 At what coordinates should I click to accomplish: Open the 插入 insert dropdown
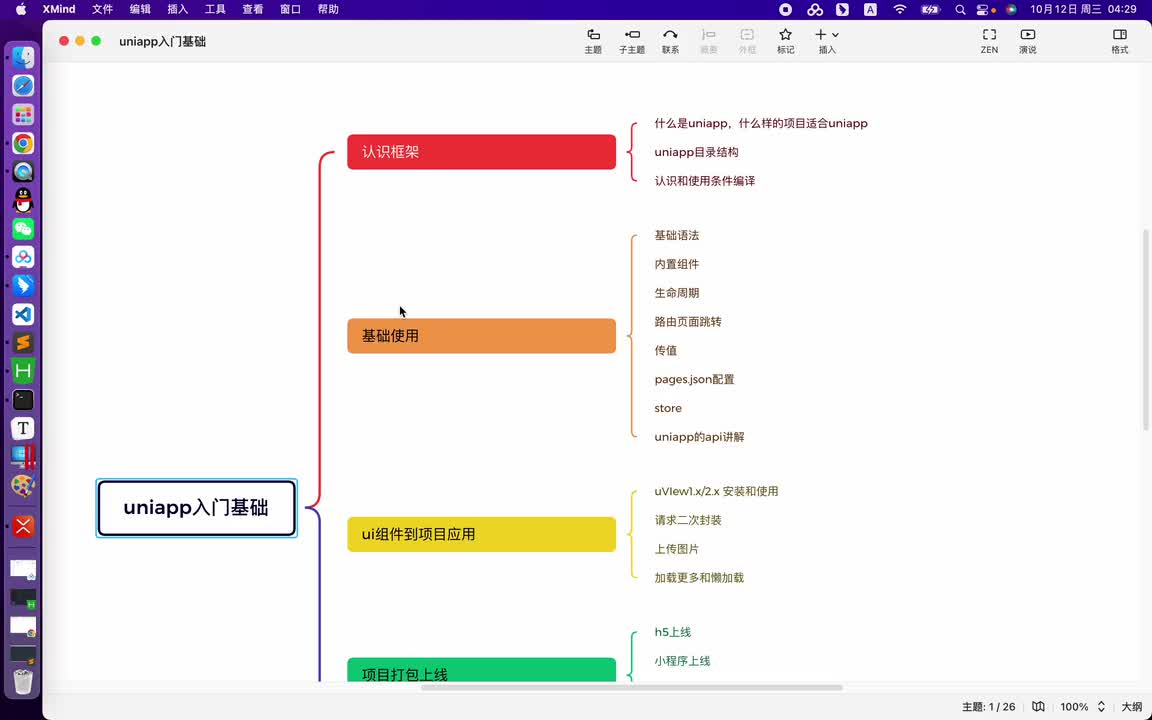coord(827,41)
